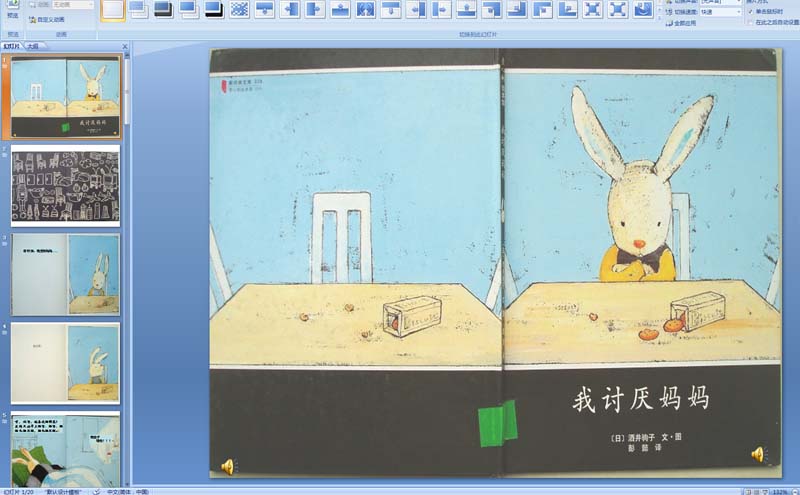
Task: Apply the Wedge transition icon
Action: coord(365,9)
